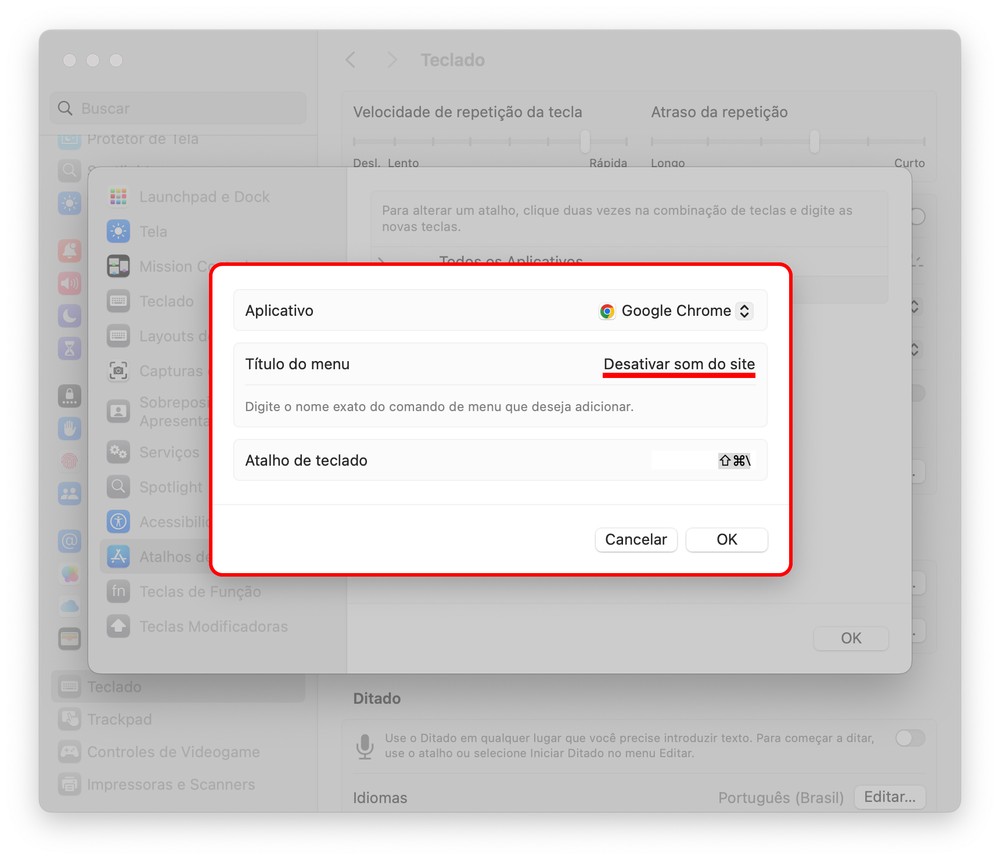Open Impressoras e Scanners in sidebar
Image resolution: width=1000 pixels, height=861 pixels.
[170, 785]
